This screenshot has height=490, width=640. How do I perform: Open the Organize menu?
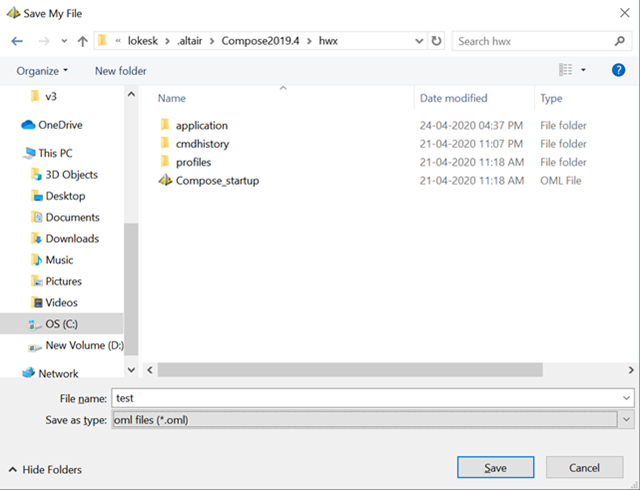point(43,71)
